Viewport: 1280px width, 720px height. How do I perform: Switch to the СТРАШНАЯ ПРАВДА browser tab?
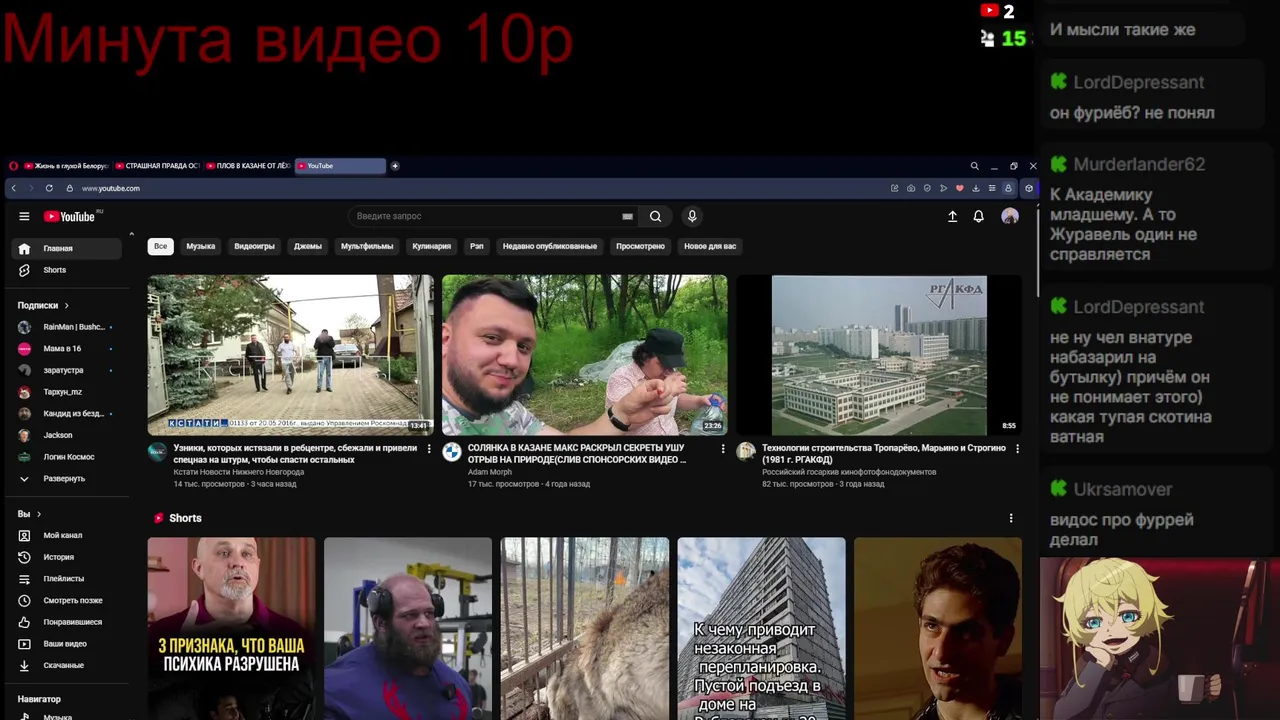click(x=157, y=166)
